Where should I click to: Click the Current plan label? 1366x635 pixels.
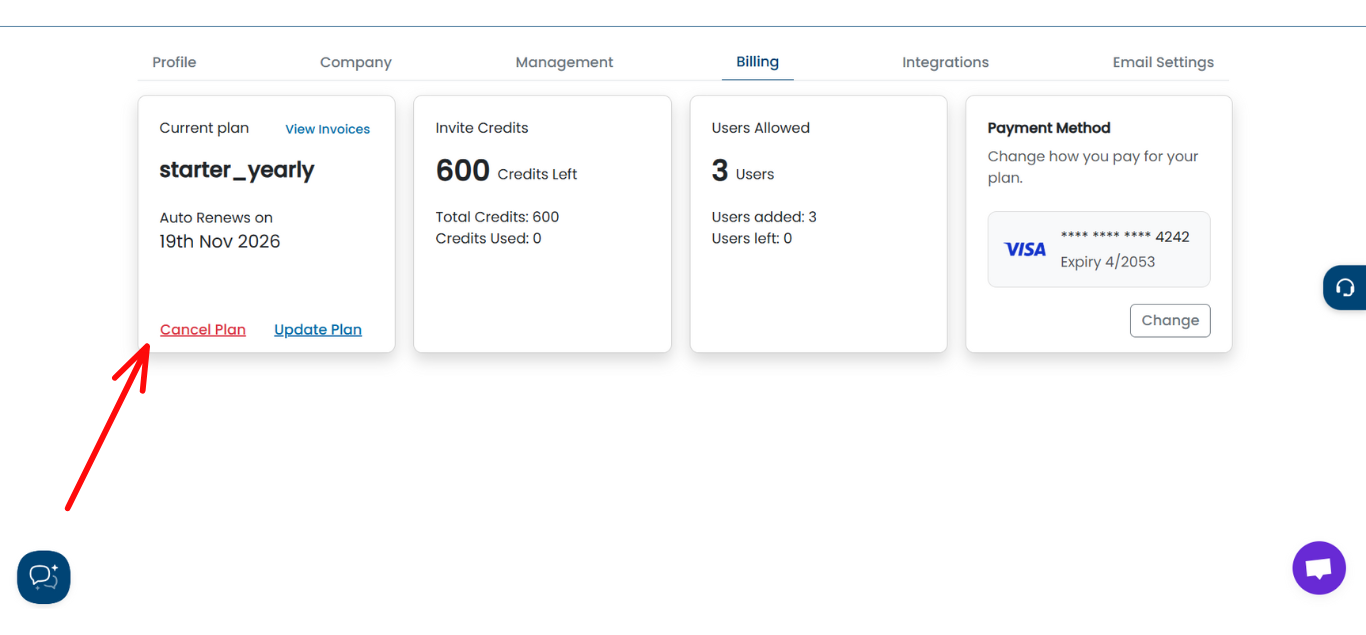point(204,128)
